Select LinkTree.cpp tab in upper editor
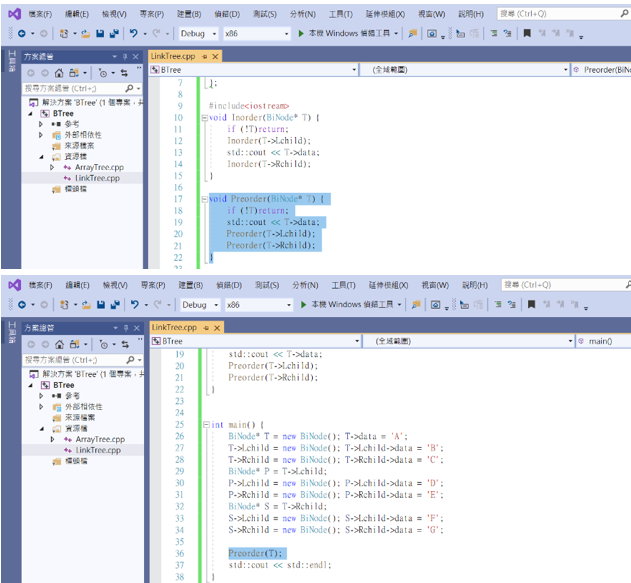The image size is (631, 583). (173, 56)
